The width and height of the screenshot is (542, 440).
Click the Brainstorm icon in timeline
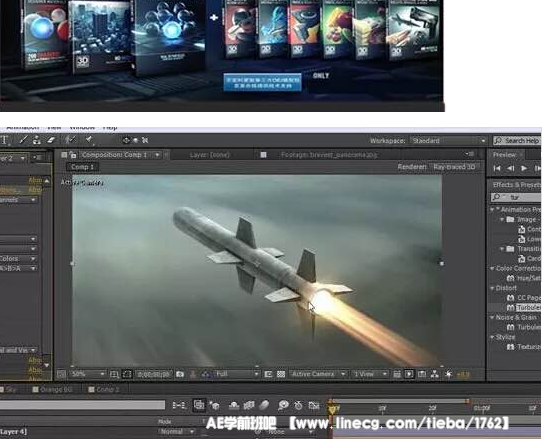(x=283, y=405)
